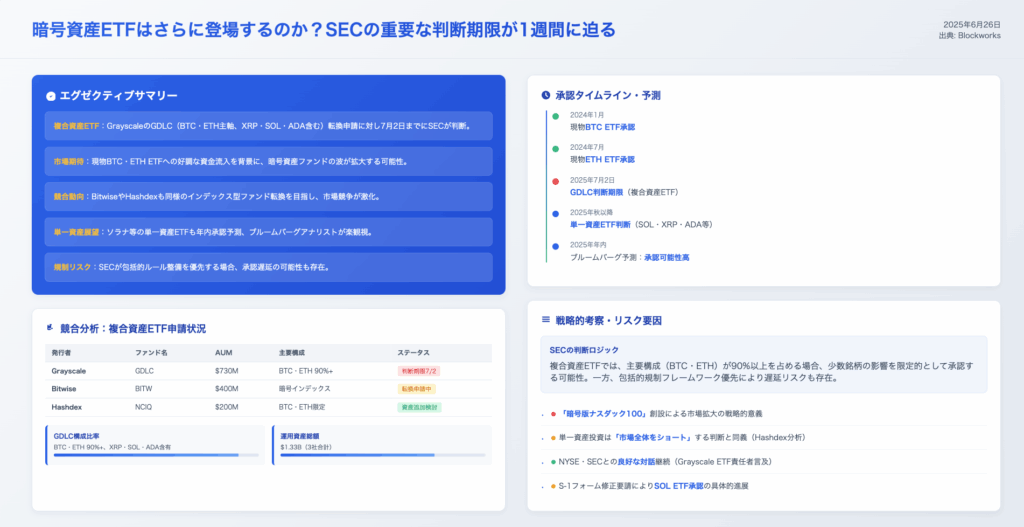Click the 発行者 column header
1024x527 pixels.
coord(62,353)
